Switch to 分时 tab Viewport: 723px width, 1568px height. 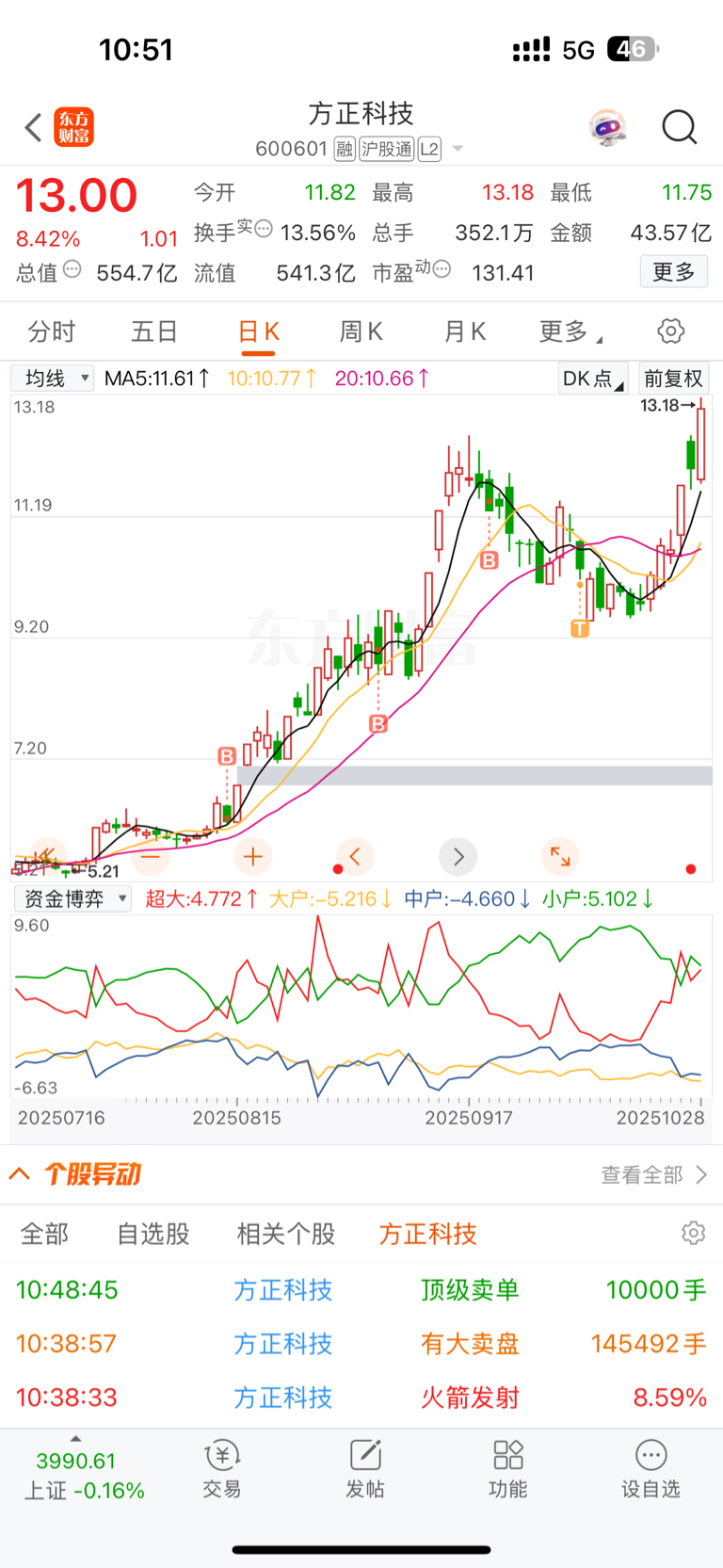tap(51, 331)
